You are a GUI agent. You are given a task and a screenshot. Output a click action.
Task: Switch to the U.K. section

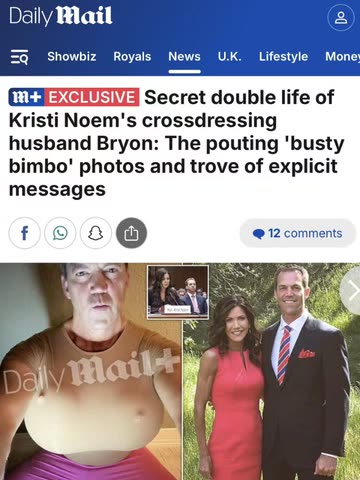(x=230, y=56)
